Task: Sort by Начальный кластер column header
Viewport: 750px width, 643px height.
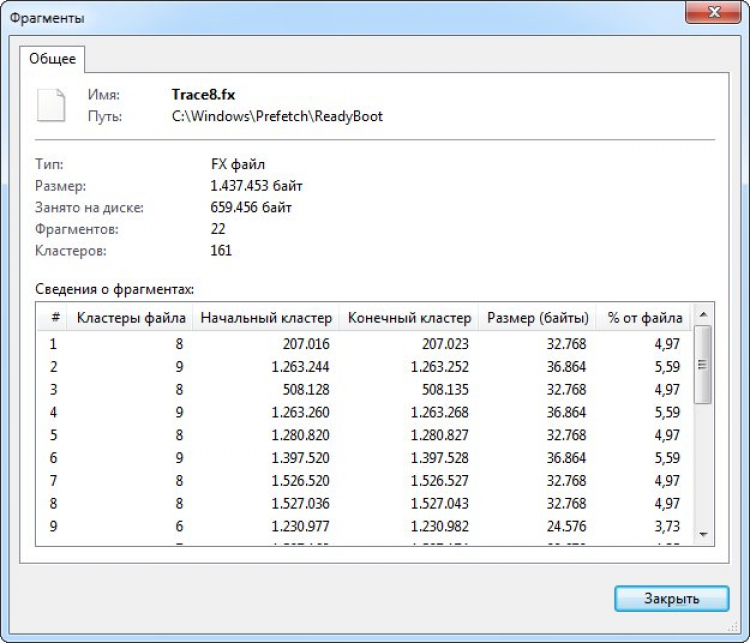Action: pos(266,317)
